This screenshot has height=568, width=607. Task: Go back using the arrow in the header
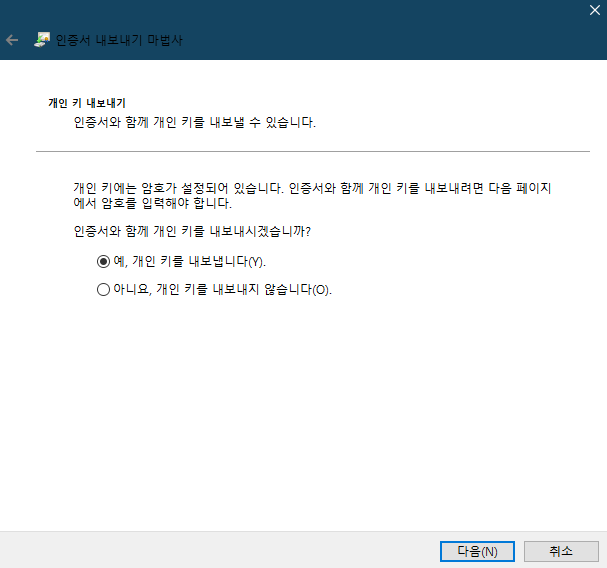[x=12, y=40]
